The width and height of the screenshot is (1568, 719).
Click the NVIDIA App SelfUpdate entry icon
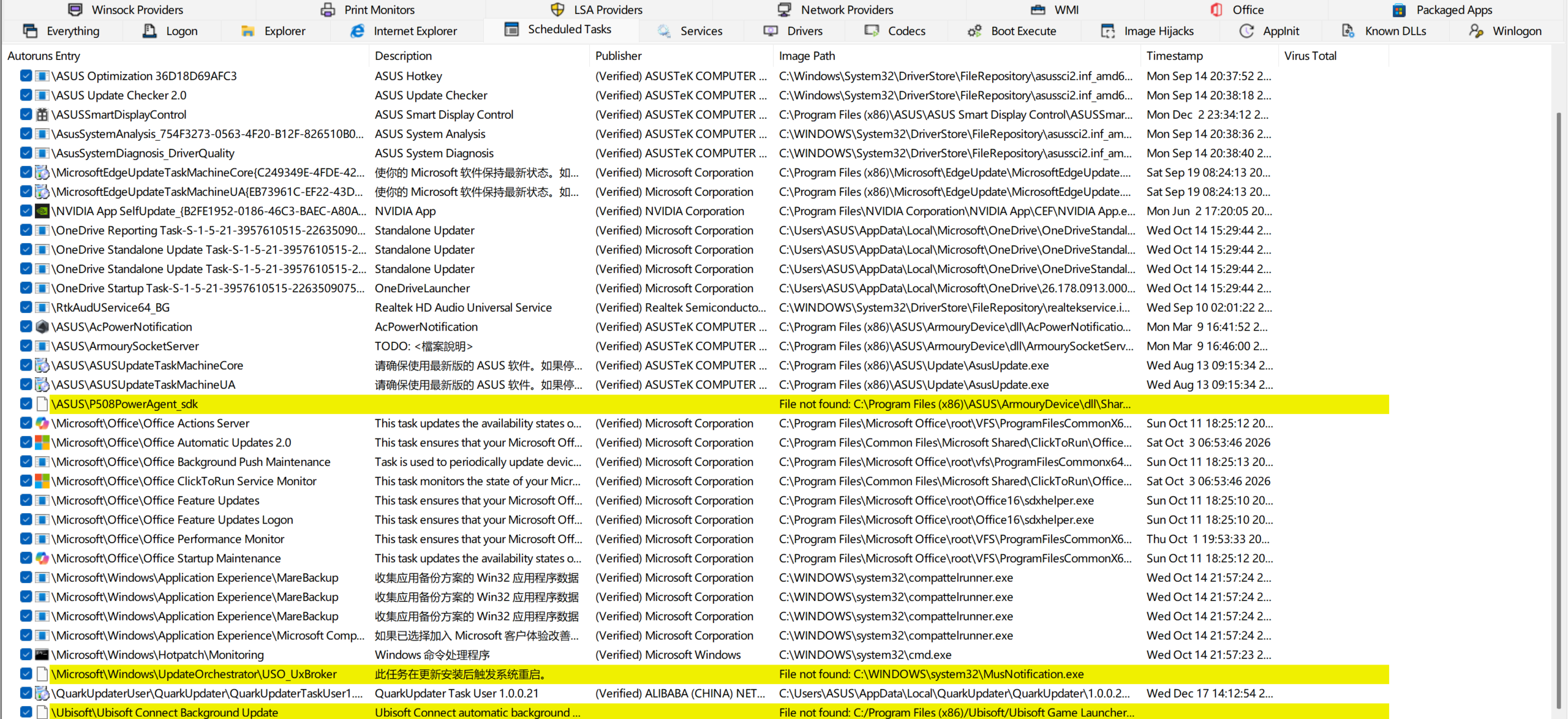pyautogui.click(x=42, y=211)
